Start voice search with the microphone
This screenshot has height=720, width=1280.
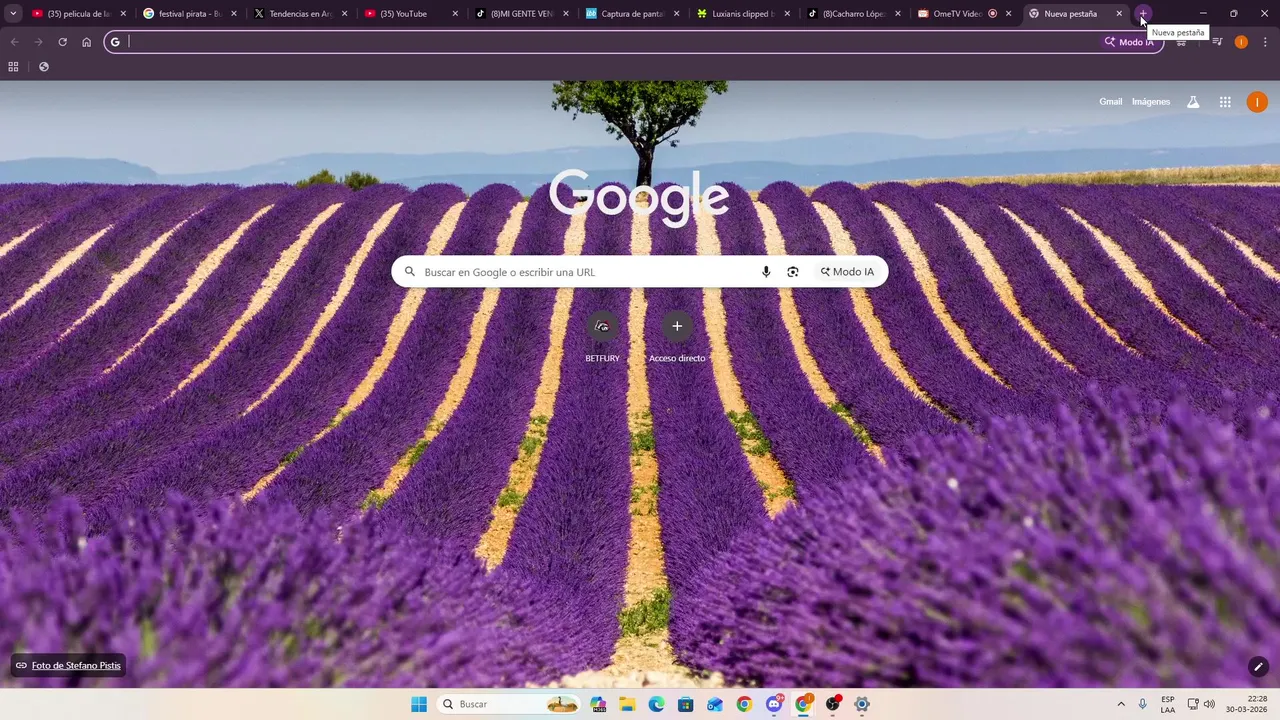(766, 272)
